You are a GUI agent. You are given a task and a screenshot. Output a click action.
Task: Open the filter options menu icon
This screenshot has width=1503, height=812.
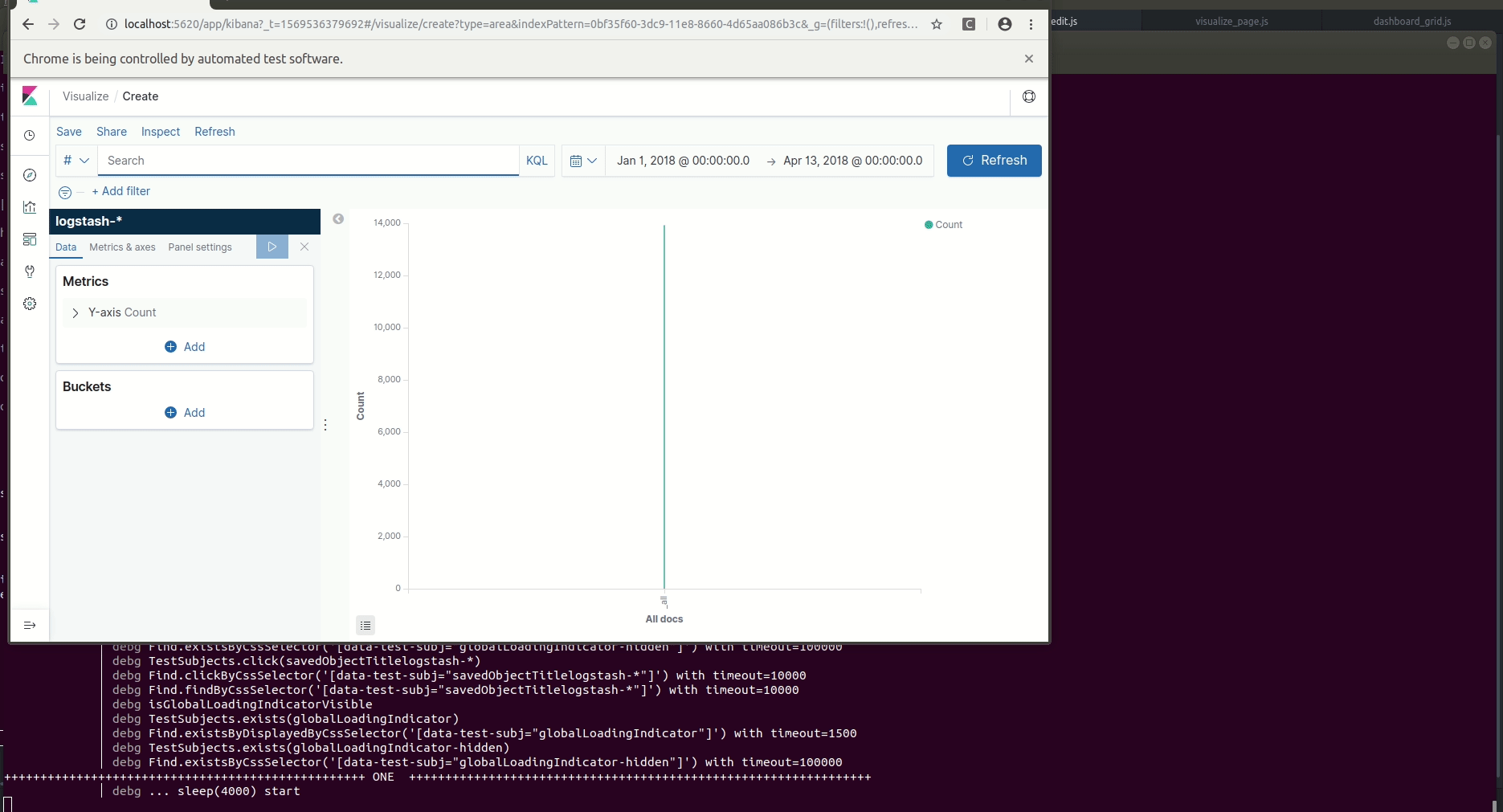point(65,192)
